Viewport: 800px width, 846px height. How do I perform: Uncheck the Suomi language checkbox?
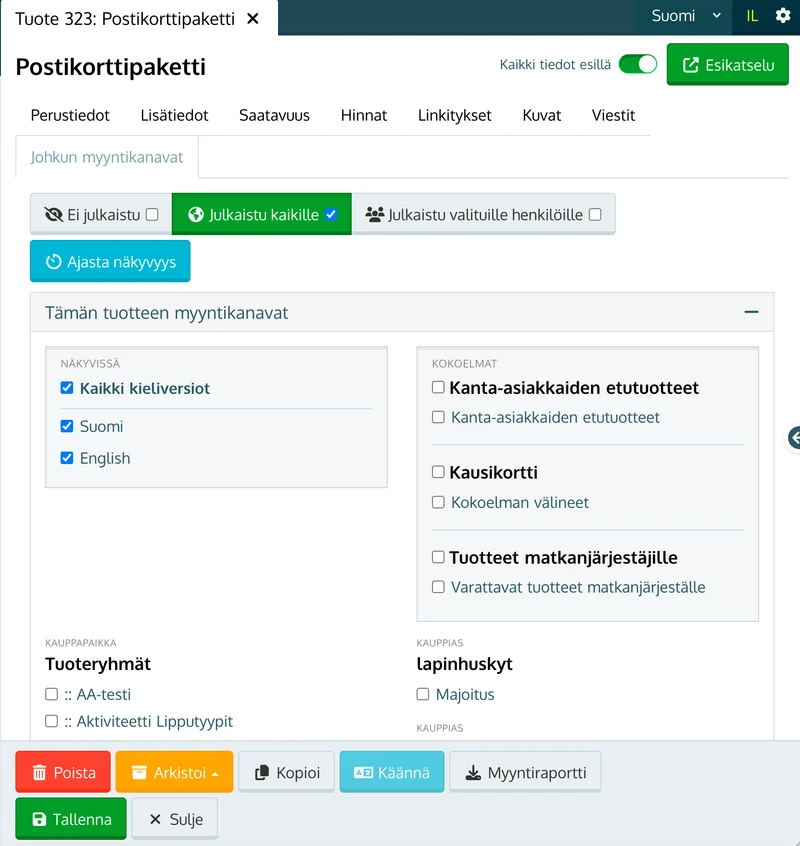coord(67,426)
